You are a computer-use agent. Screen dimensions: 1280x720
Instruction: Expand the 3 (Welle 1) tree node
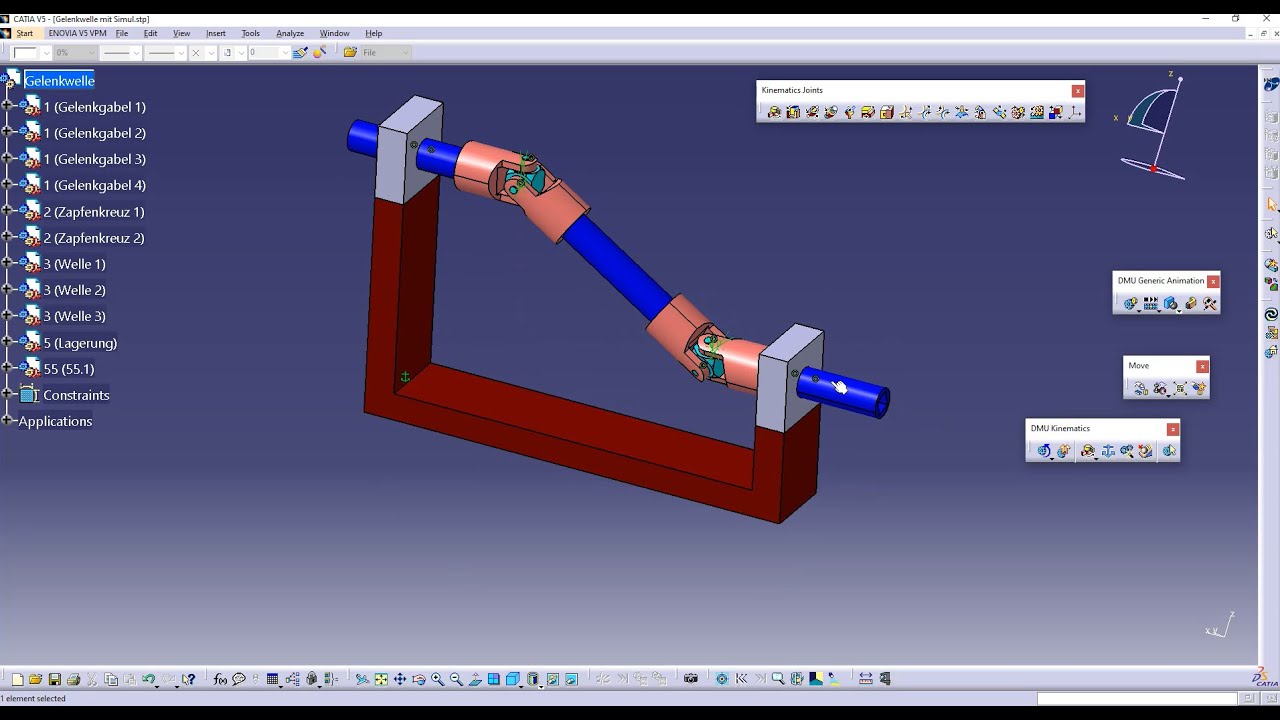[x=7, y=264]
